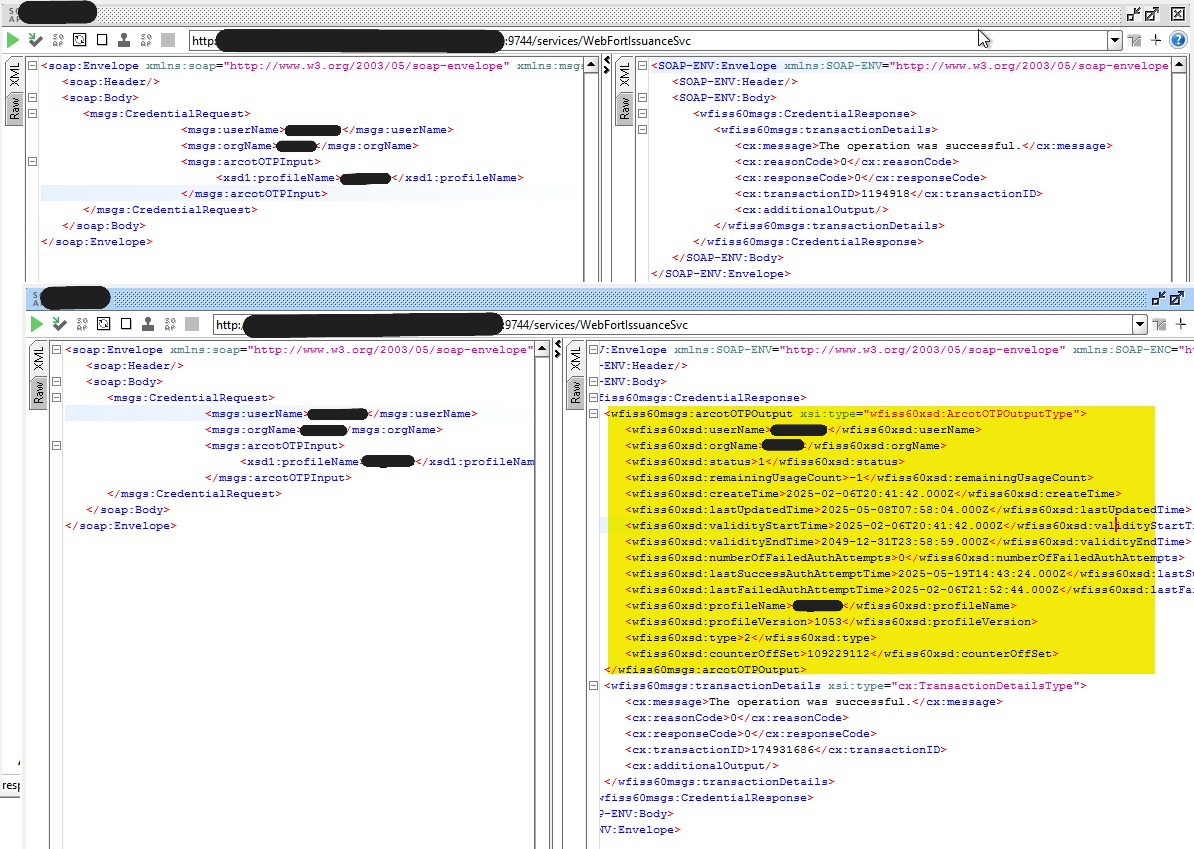Click the recreate request circular arrows icon in lower window
Viewport: 1194px width, 849px height.
pyautogui.click(x=104, y=324)
